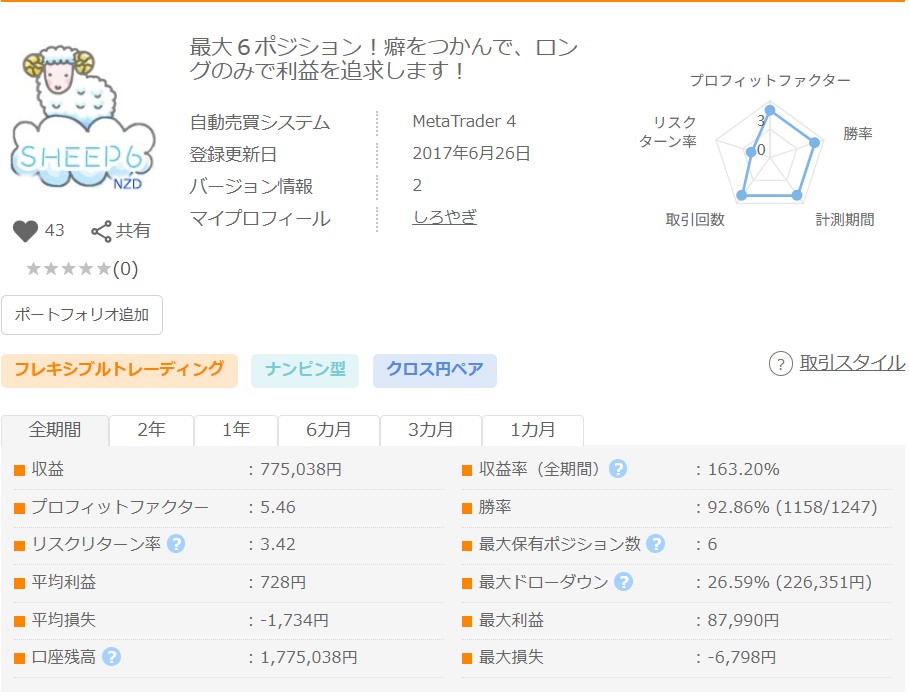Click the heart favorite icon
This screenshot has width=909, height=695.
pyautogui.click(x=25, y=231)
